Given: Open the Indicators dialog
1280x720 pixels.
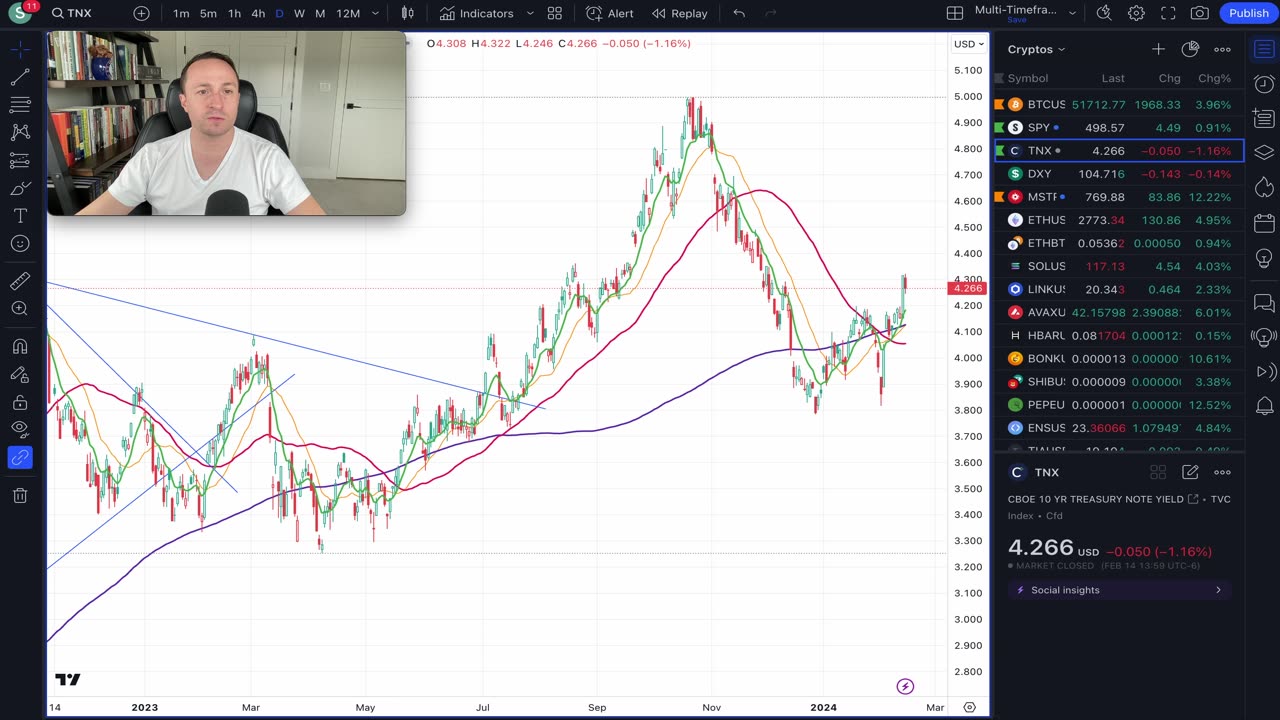Looking at the screenshot, I should pos(476,13).
